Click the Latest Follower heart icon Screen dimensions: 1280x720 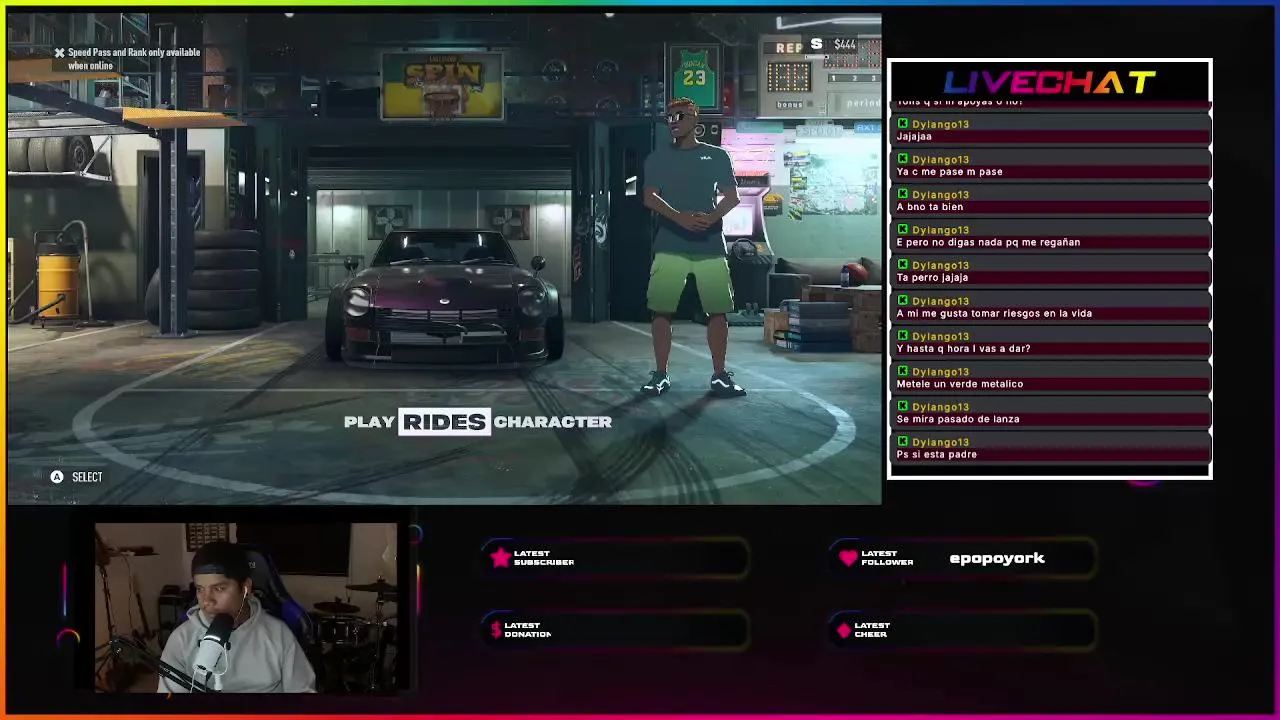tap(848, 558)
